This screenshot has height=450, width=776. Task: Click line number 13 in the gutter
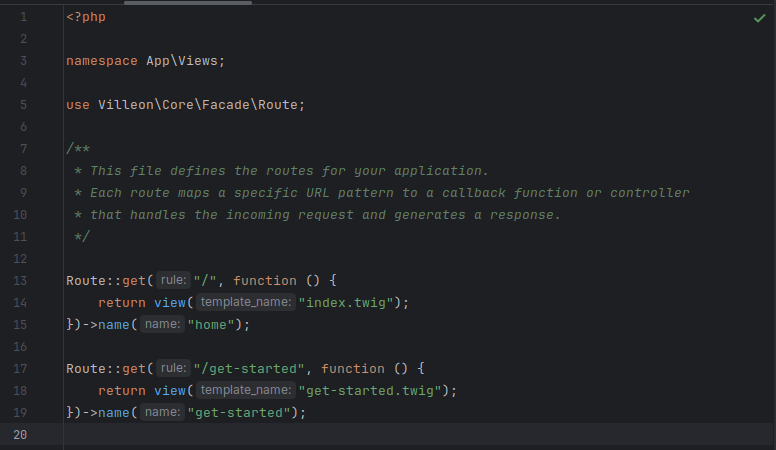[22, 281]
